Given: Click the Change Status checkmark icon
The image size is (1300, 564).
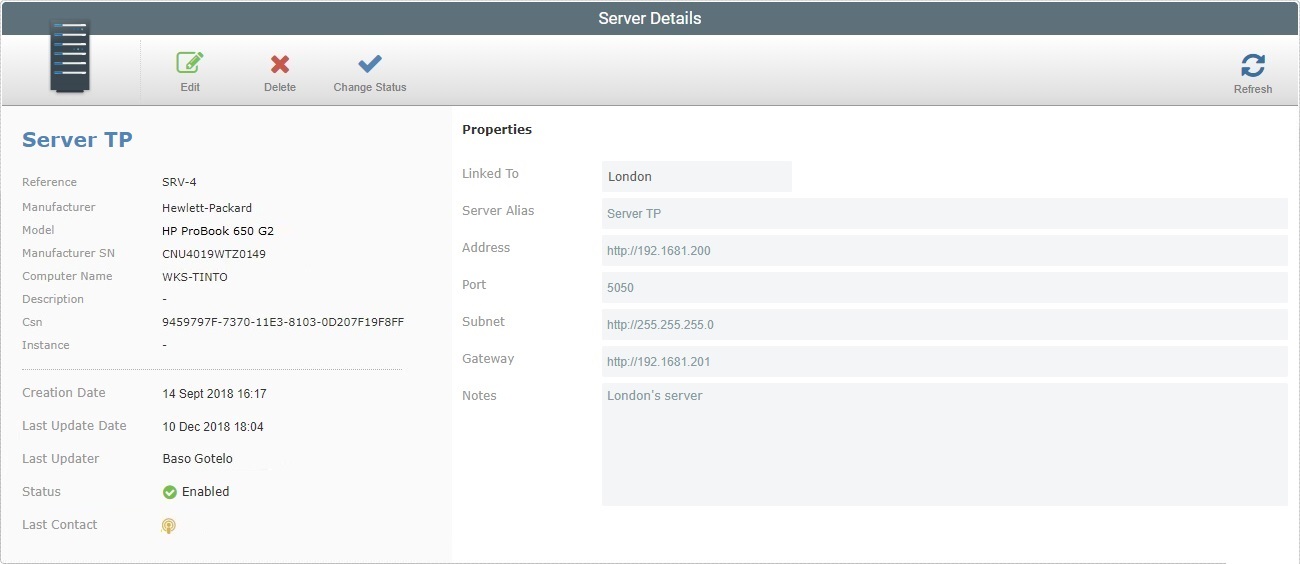Looking at the screenshot, I should pos(370,64).
